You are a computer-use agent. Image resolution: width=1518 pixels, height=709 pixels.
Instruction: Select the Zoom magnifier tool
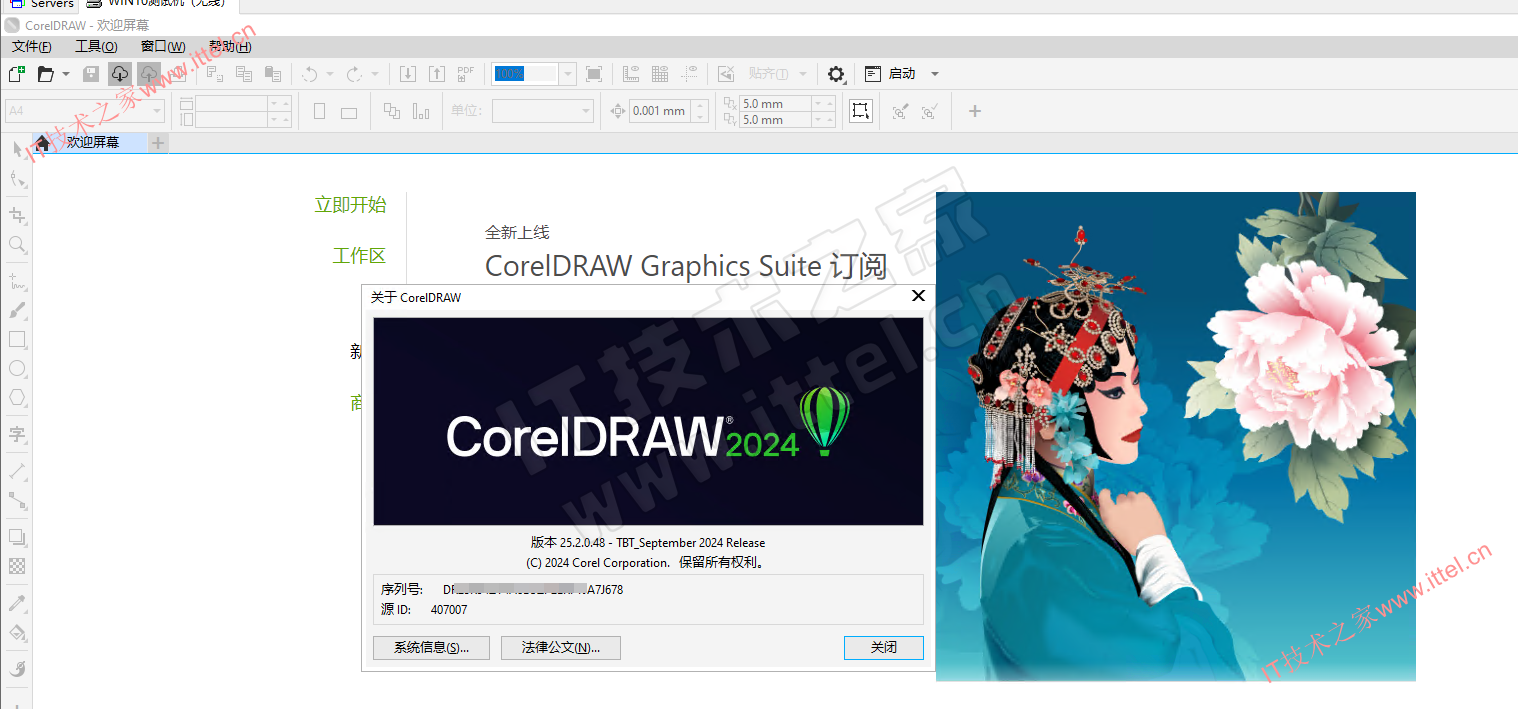point(17,245)
